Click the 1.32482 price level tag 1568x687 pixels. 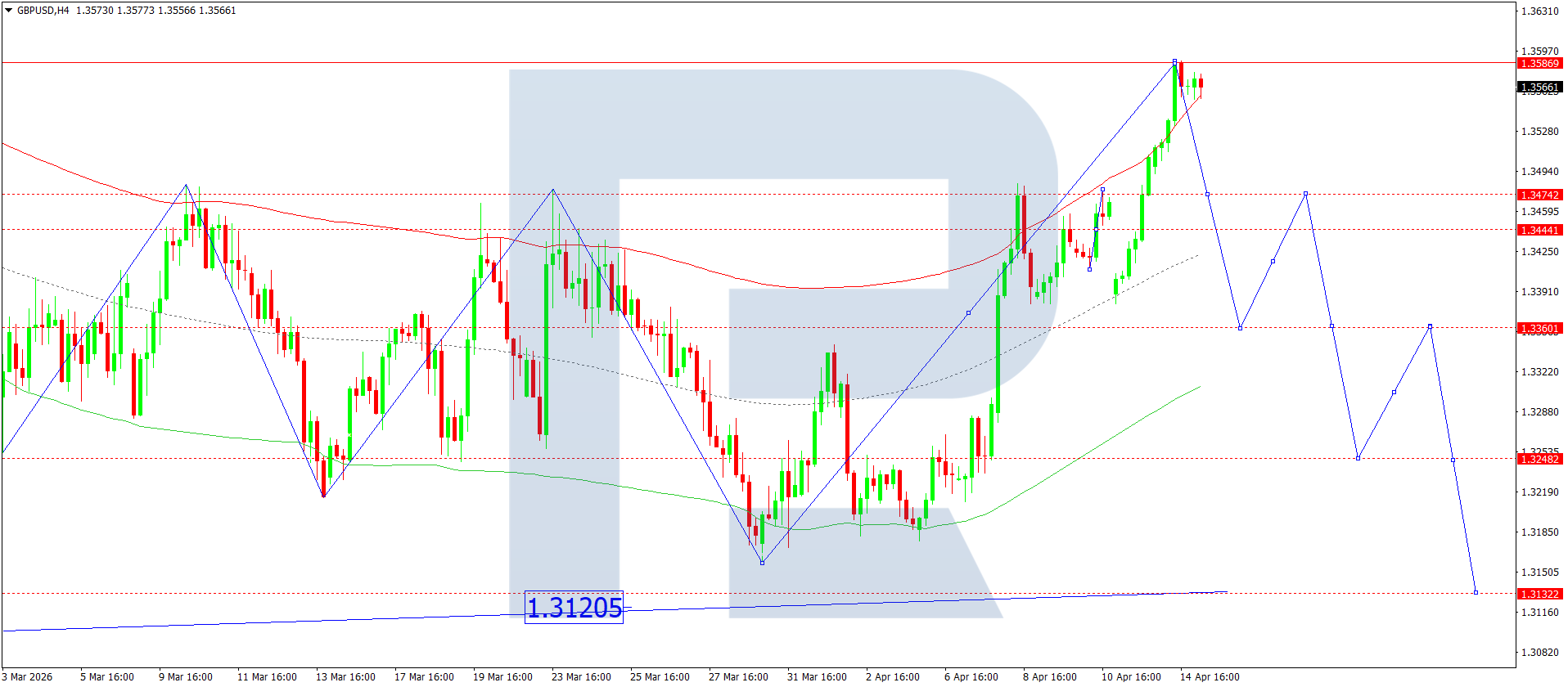click(x=1539, y=459)
